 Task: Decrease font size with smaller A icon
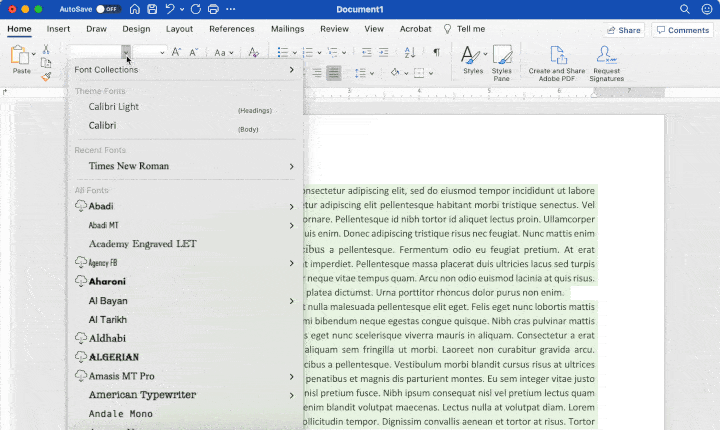point(194,52)
